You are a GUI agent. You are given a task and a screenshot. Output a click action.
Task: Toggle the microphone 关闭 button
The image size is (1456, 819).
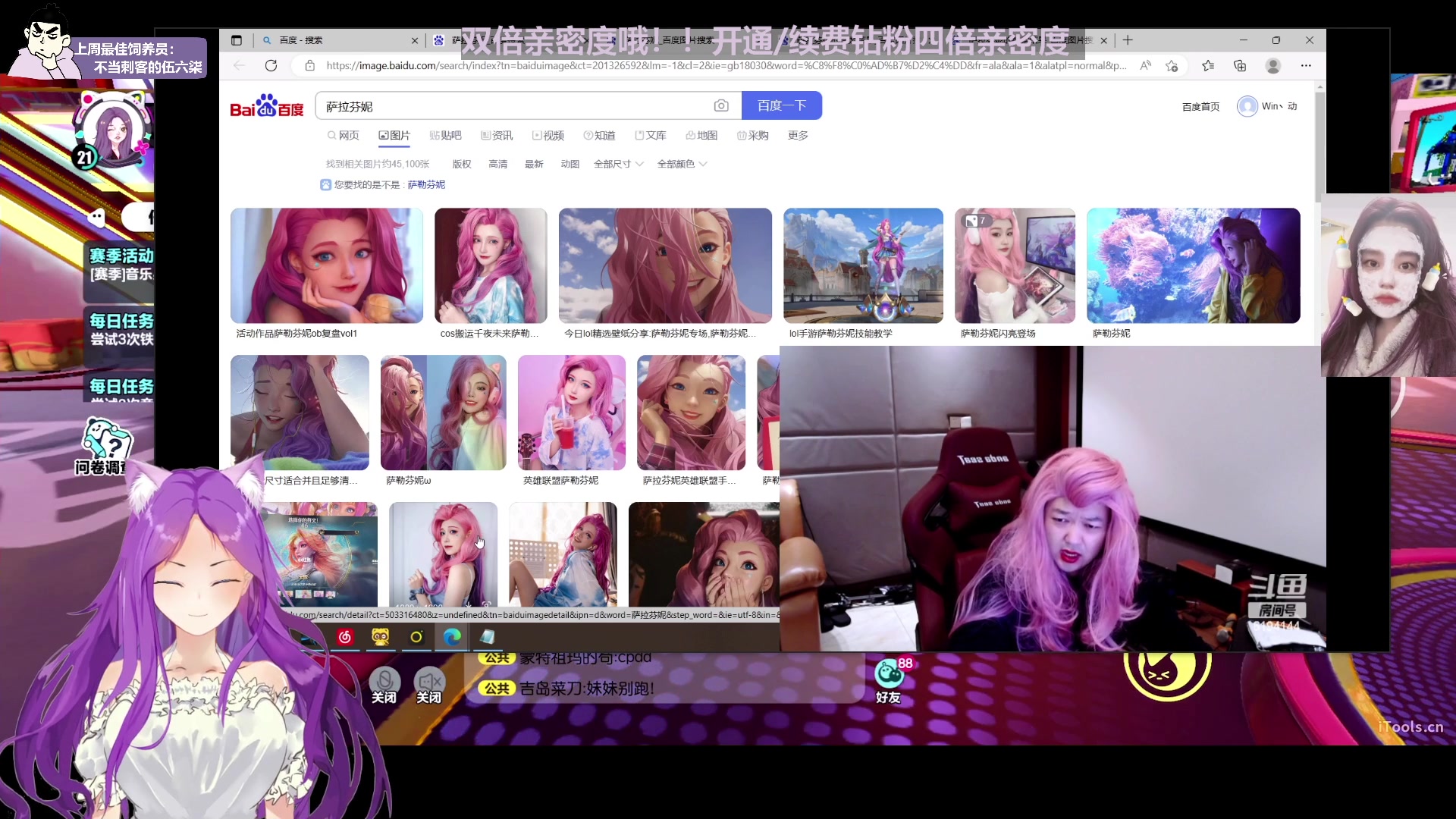384,686
